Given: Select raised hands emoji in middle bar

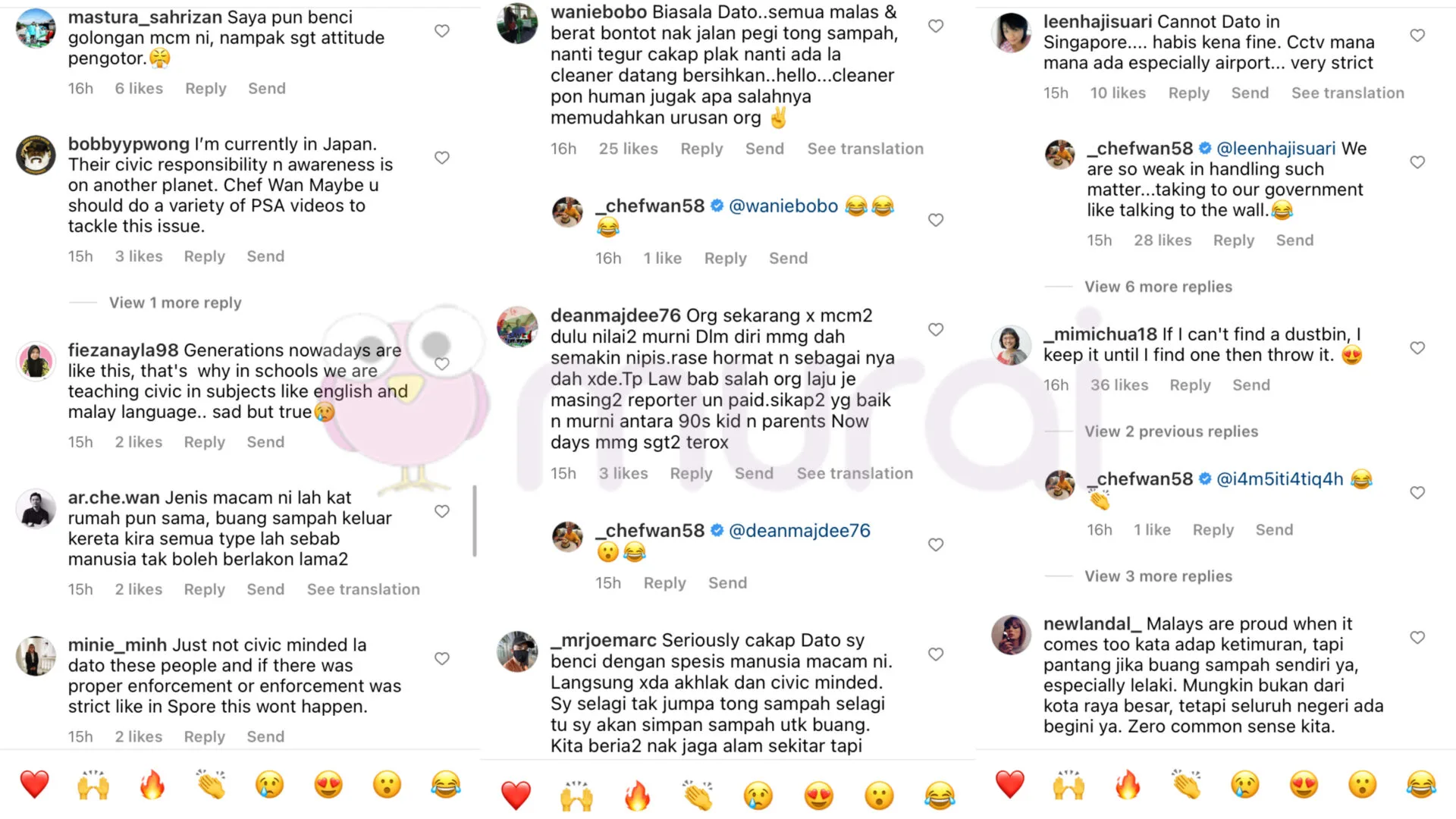Looking at the screenshot, I should pyautogui.click(x=576, y=795).
